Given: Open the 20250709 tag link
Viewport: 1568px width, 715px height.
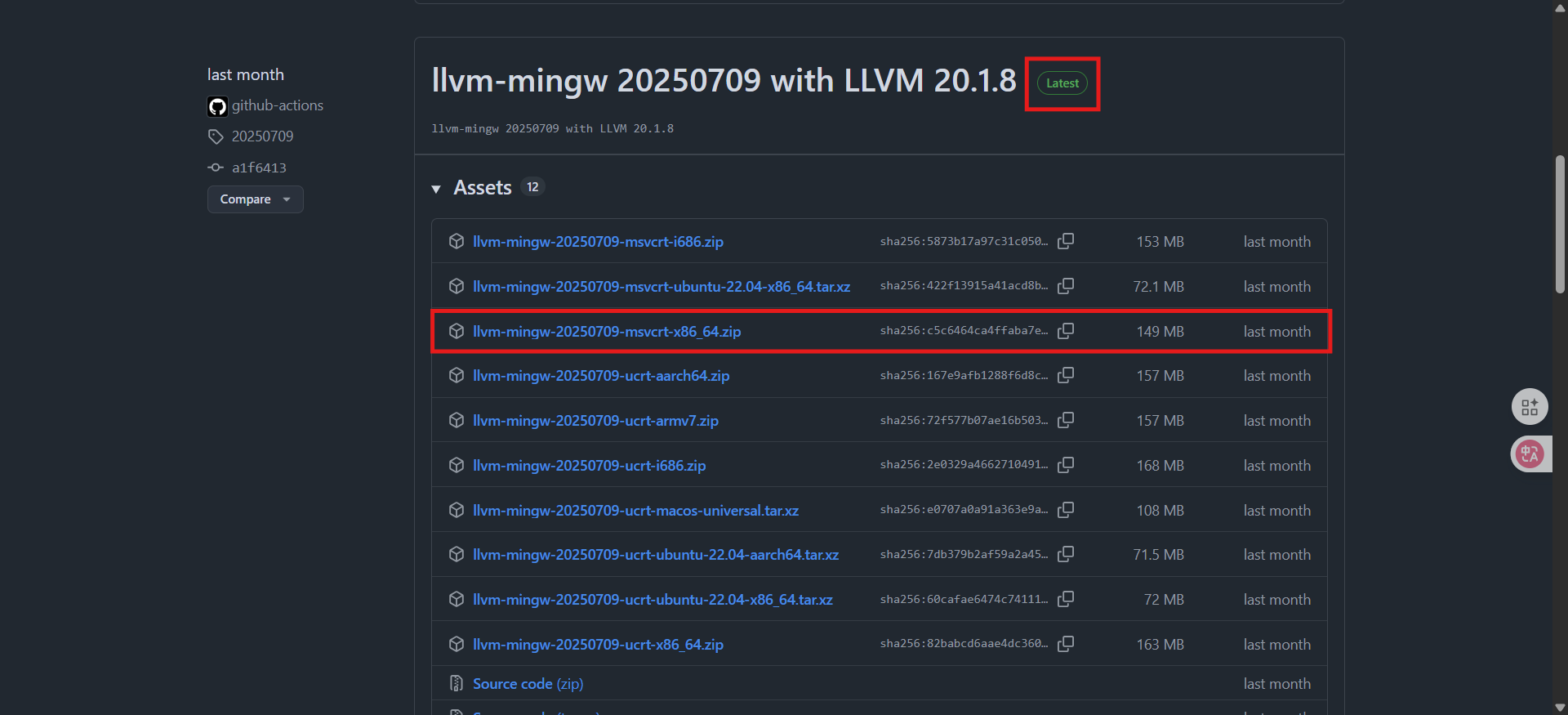Looking at the screenshot, I should click(262, 136).
